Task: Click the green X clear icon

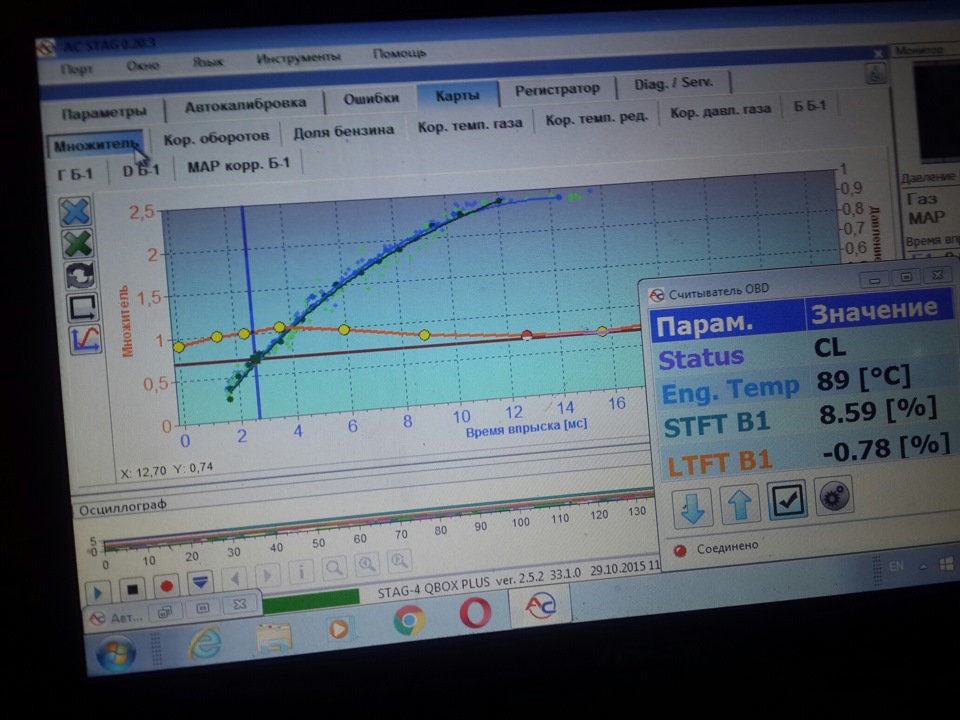Action: pos(78,244)
